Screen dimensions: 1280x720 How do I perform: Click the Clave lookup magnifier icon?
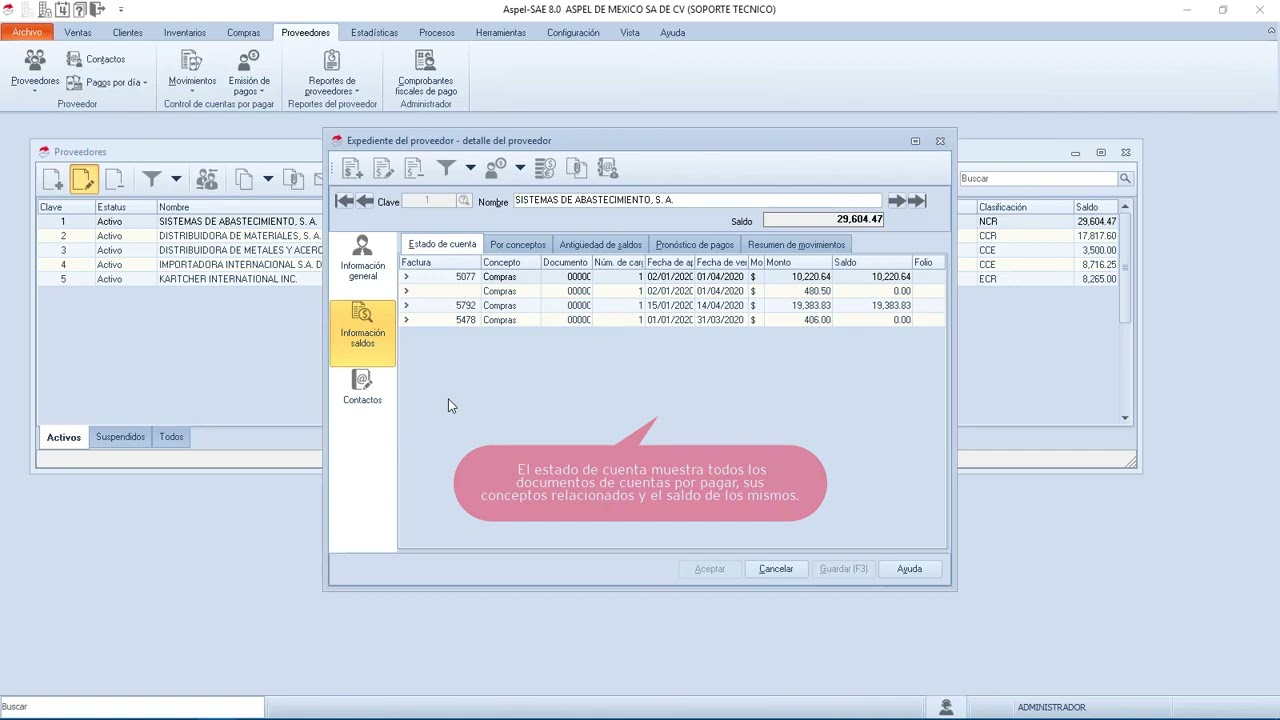[x=463, y=201]
